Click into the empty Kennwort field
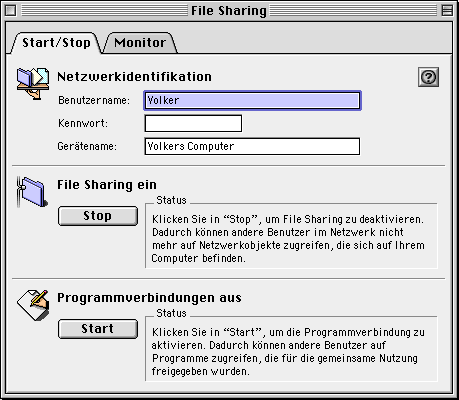Viewport: 459px width, 400px height. pyautogui.click(x=193, y=123)
